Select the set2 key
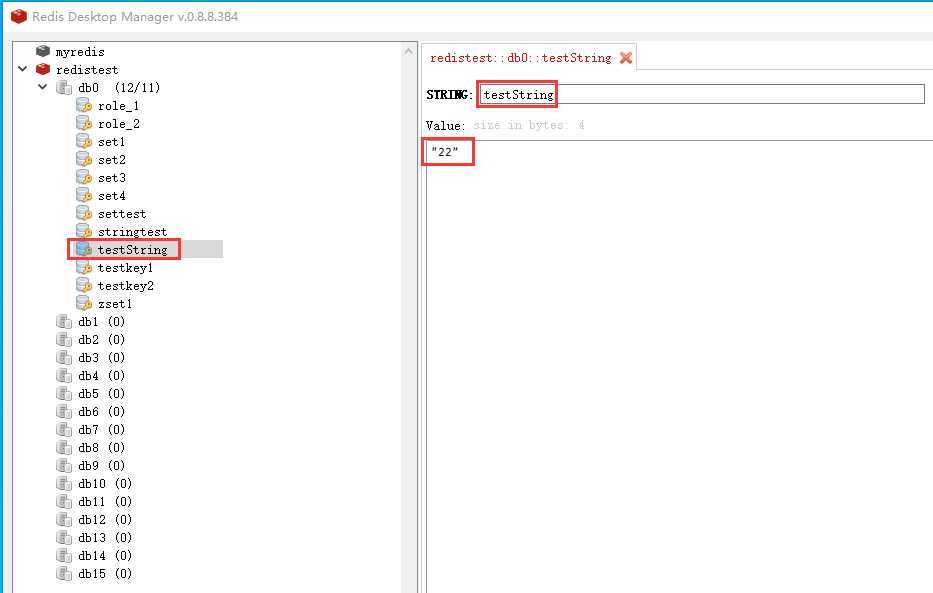 tap(111, 159)
